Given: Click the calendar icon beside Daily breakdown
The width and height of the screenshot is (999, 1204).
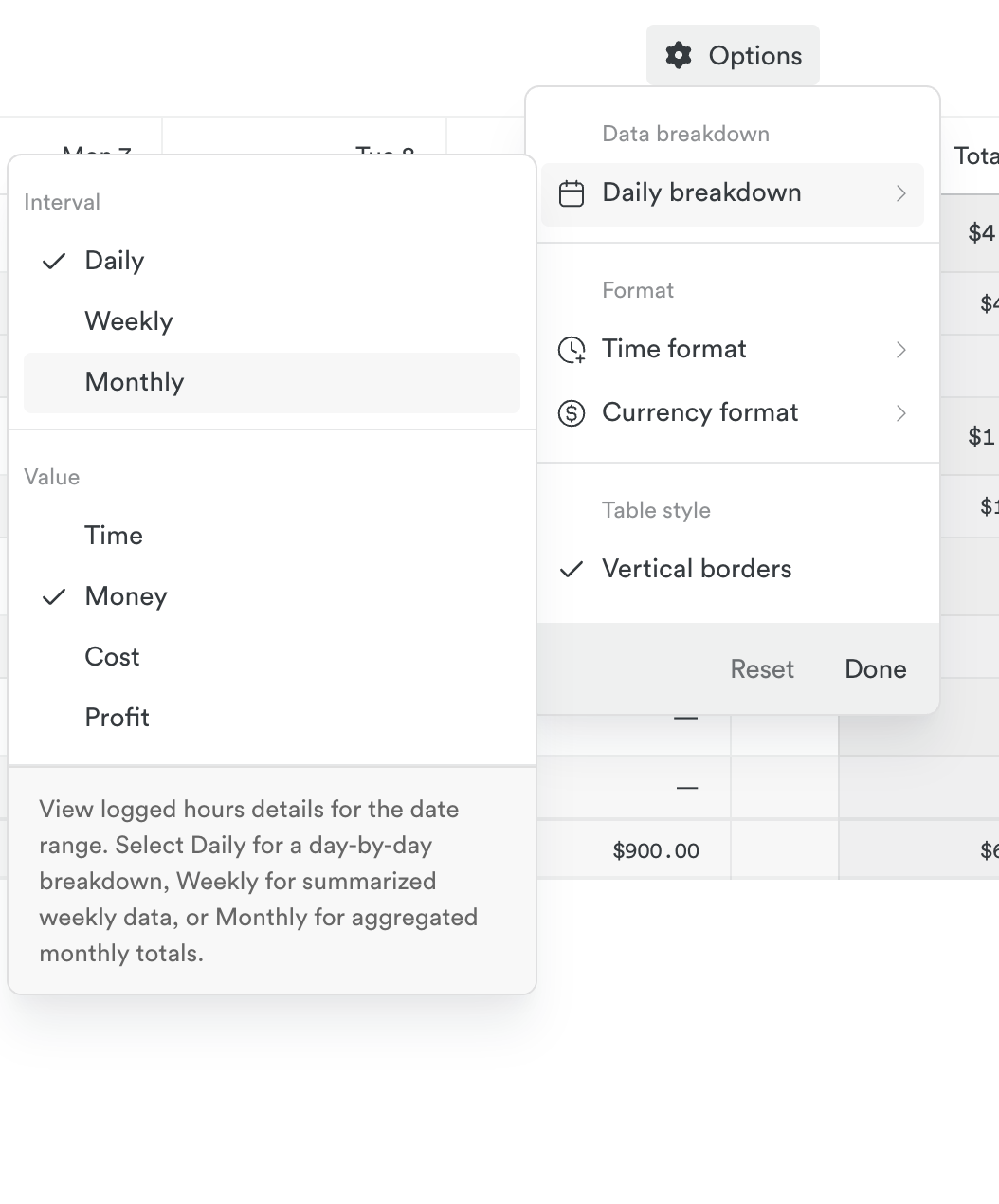Looking at the screenshot, I should pyautogui.click(x=572, y=192).
